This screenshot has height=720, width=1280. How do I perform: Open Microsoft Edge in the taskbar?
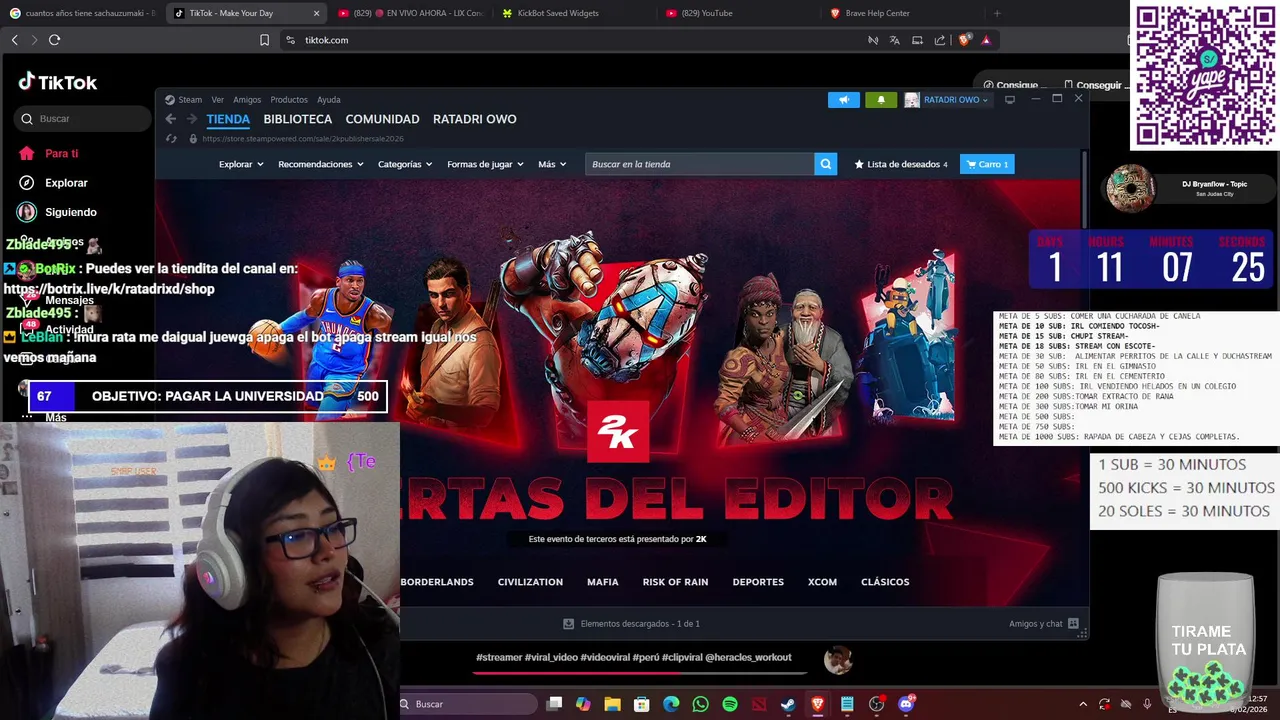tap(671, 704)
